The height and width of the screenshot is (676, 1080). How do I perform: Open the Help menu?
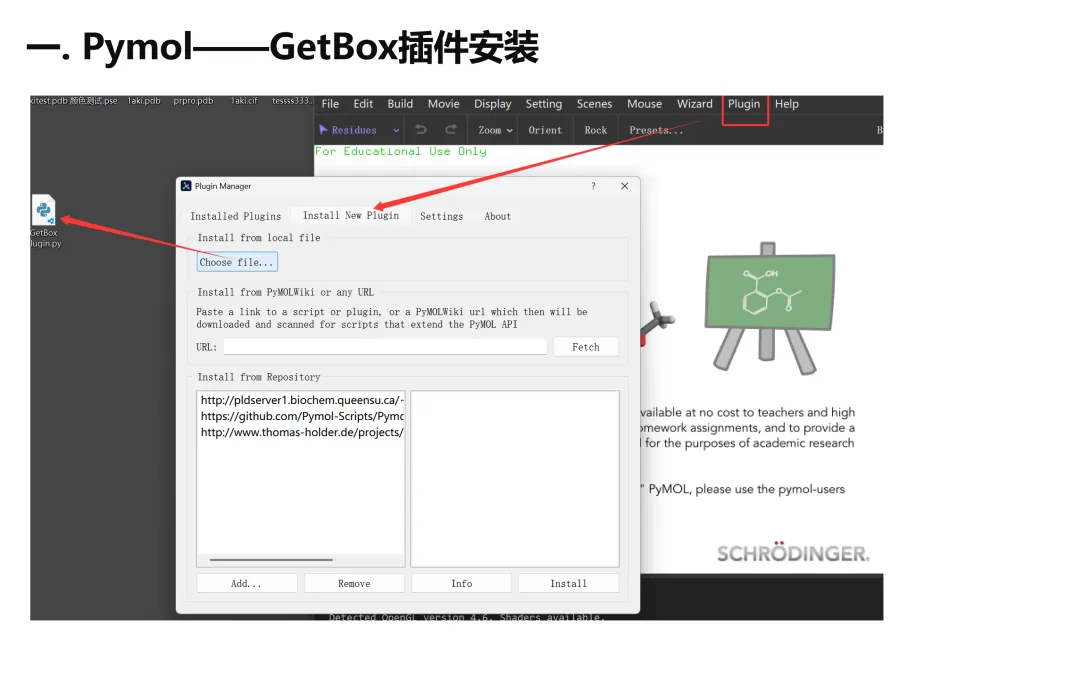[x=787, y=104]
